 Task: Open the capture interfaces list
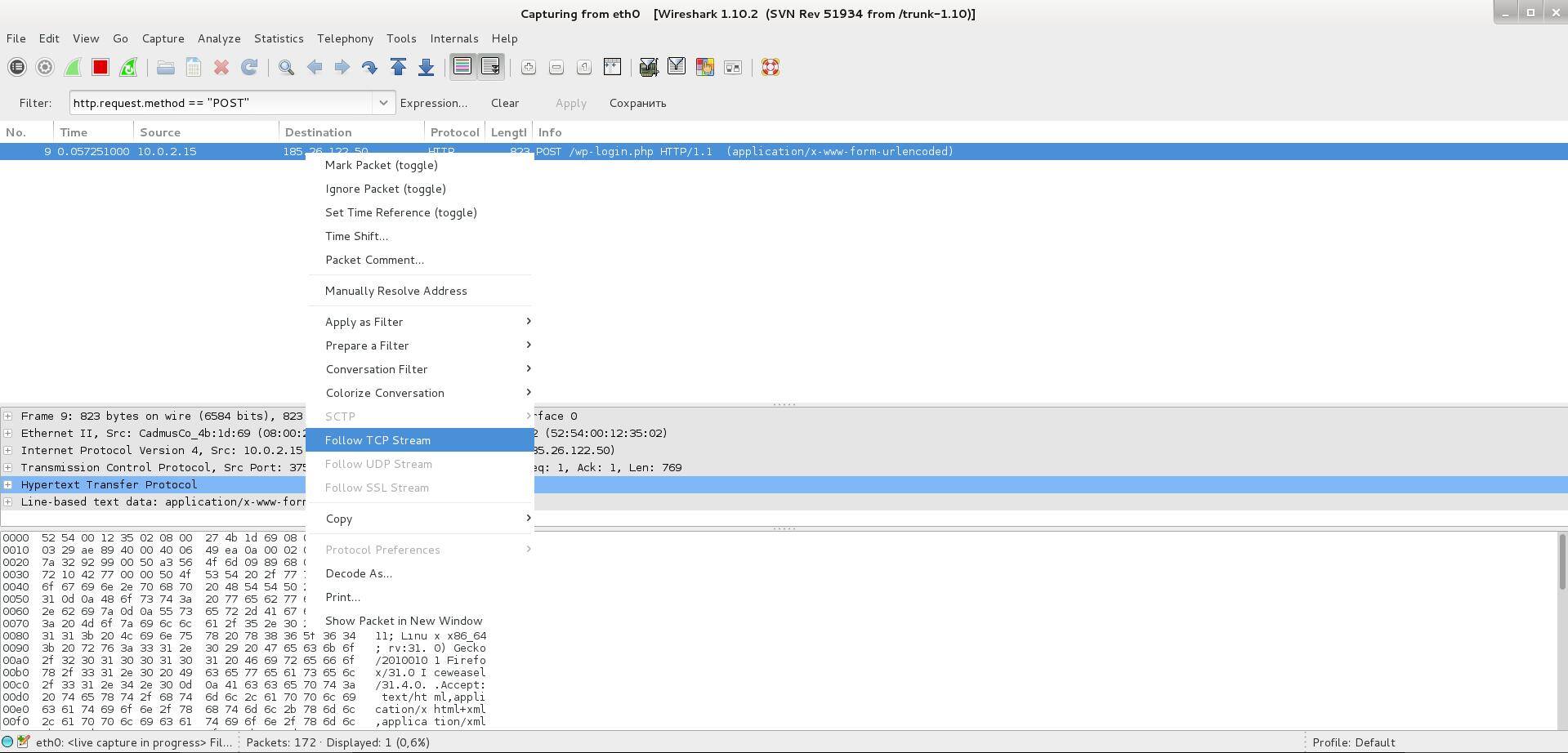tap(17, 68)
